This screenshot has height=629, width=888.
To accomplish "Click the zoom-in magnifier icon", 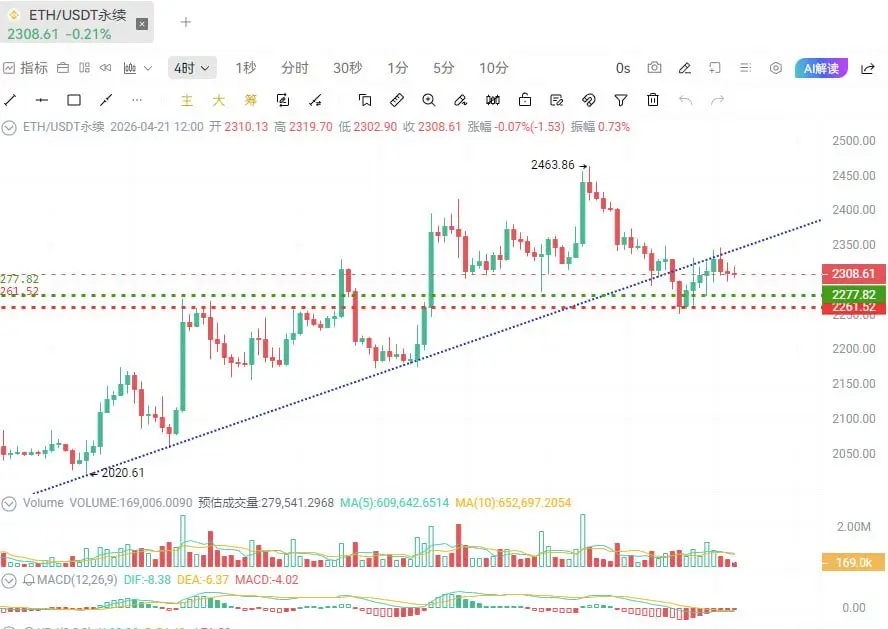I will click(x=429, y=100).
